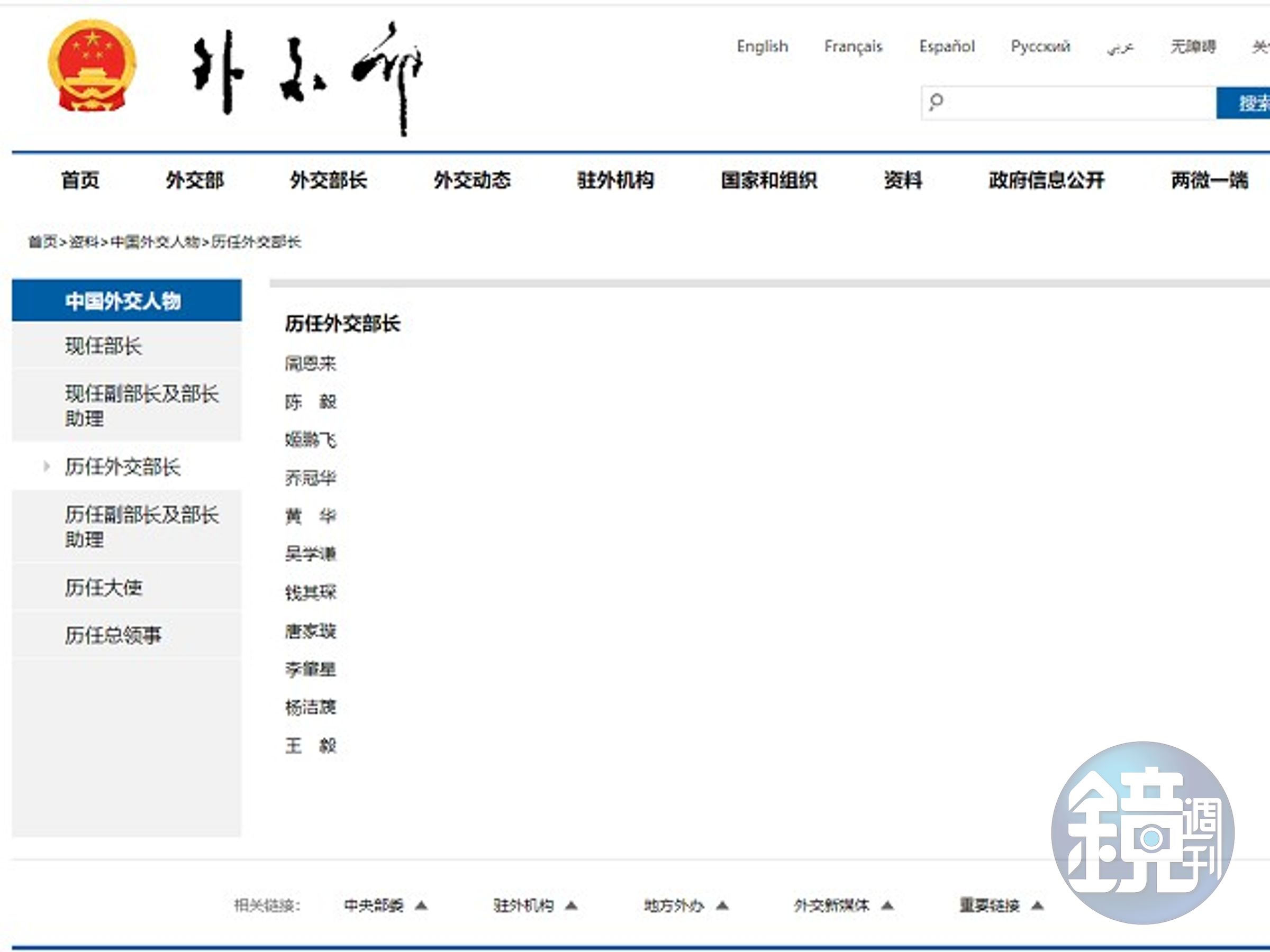Open the 国家和组织 navigation menu

tap(769, 180)
